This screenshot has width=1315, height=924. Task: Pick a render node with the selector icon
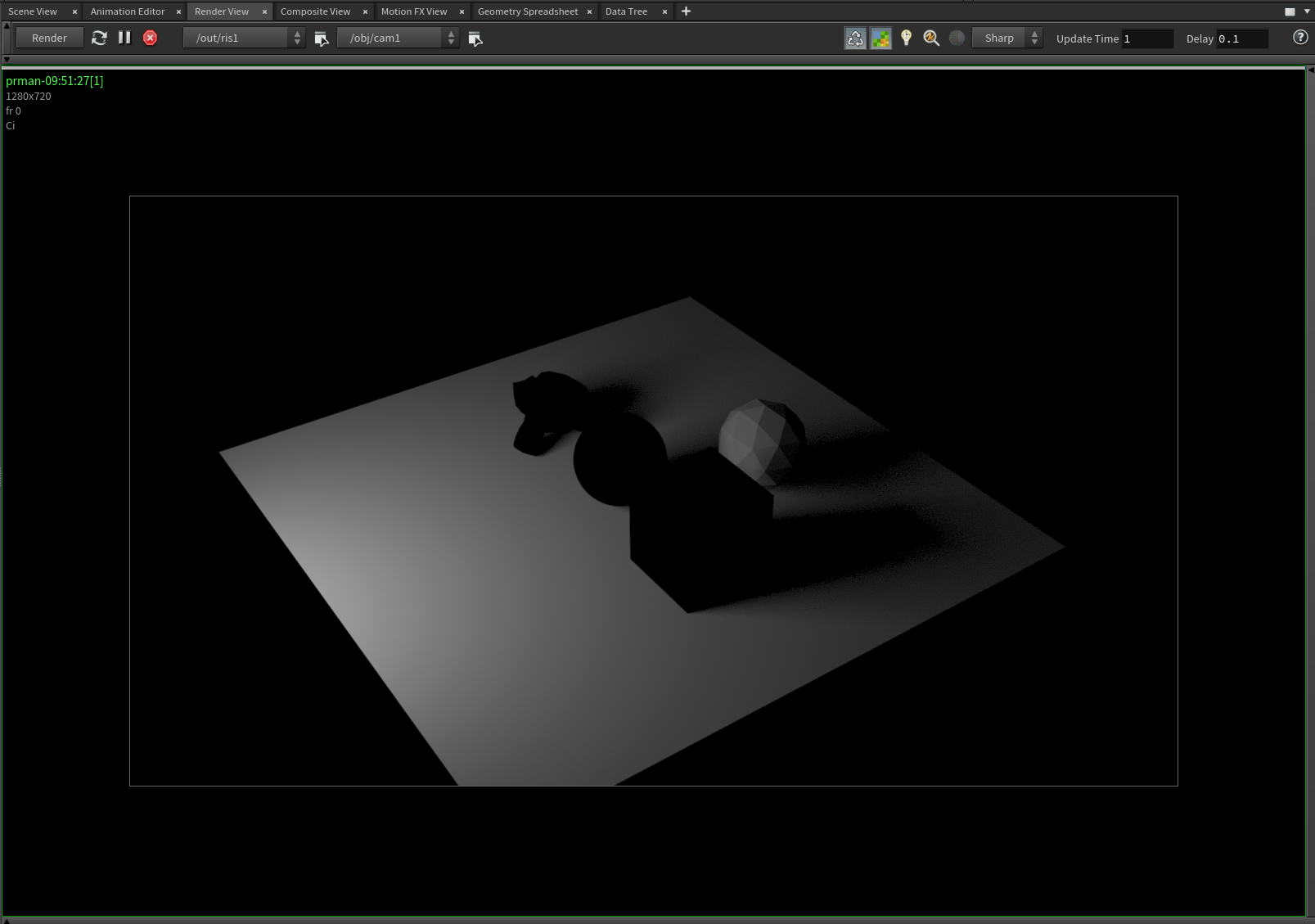pyautogui.click(x=321, y=38)
